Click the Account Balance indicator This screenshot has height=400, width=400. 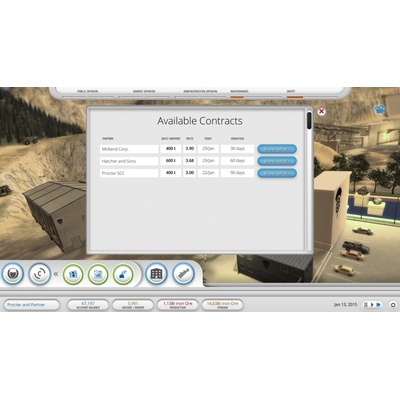pyautogui.click(x=88, y=305)
